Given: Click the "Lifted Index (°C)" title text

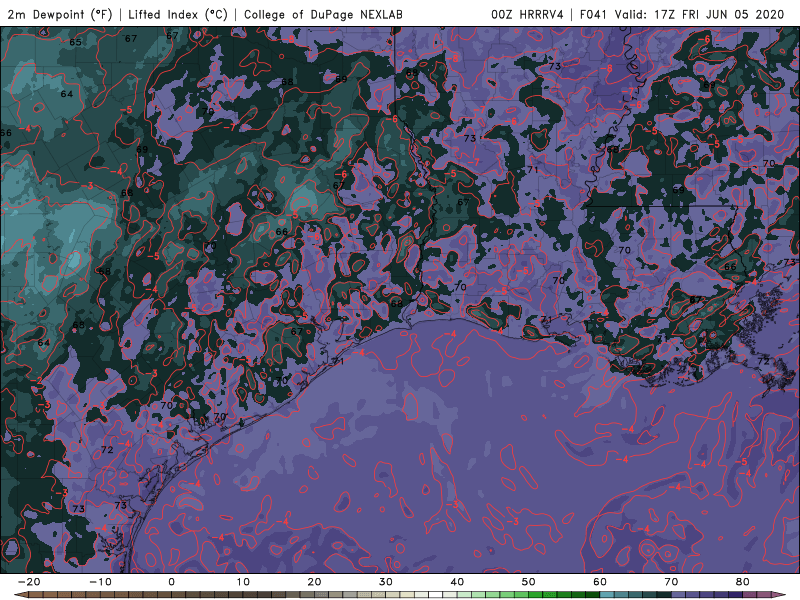Looking at the screenshot, I should coord(178,15).
